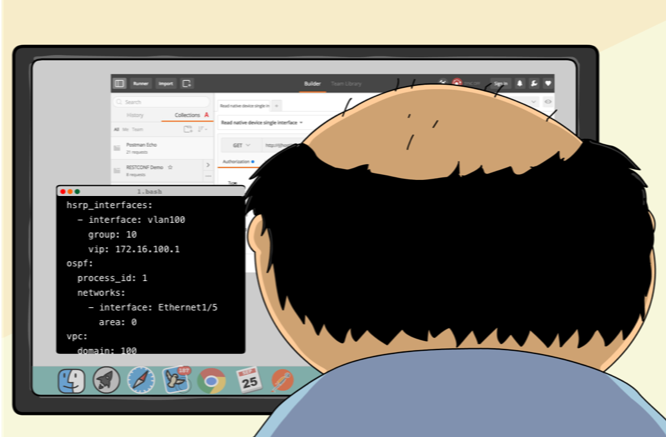The image size is (666, 437).
Task: Open Launchpad rocket in the dock
Action: point(107,380)
